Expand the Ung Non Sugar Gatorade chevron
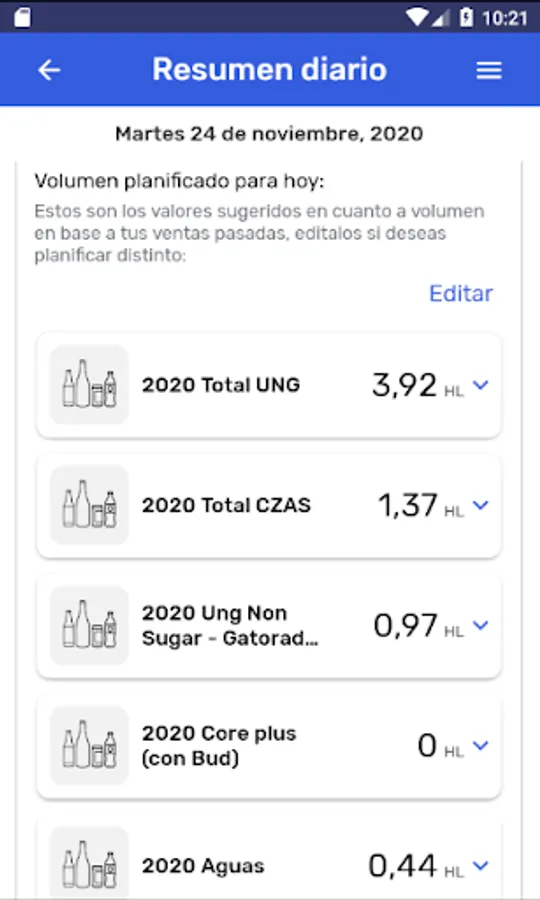Viewport: 540px width, 900px height. (x=481, y=625)
